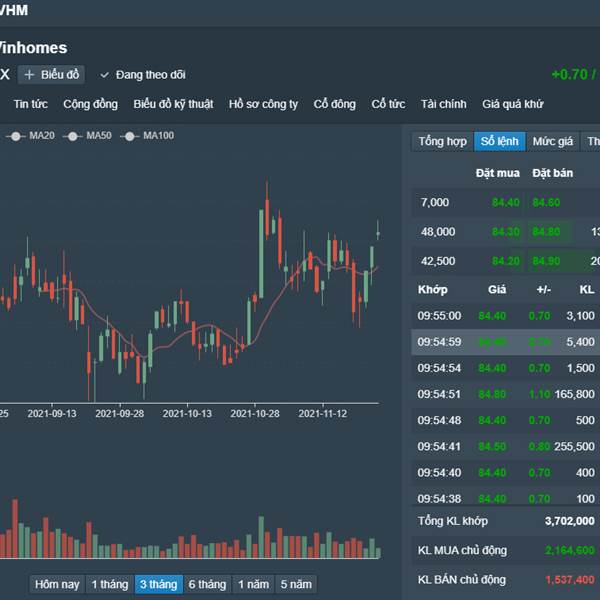Screen dimensions: 600x600
Task: Select the 09:54:38 trade row
Action: pyautogui.click(x=505, y=497)
